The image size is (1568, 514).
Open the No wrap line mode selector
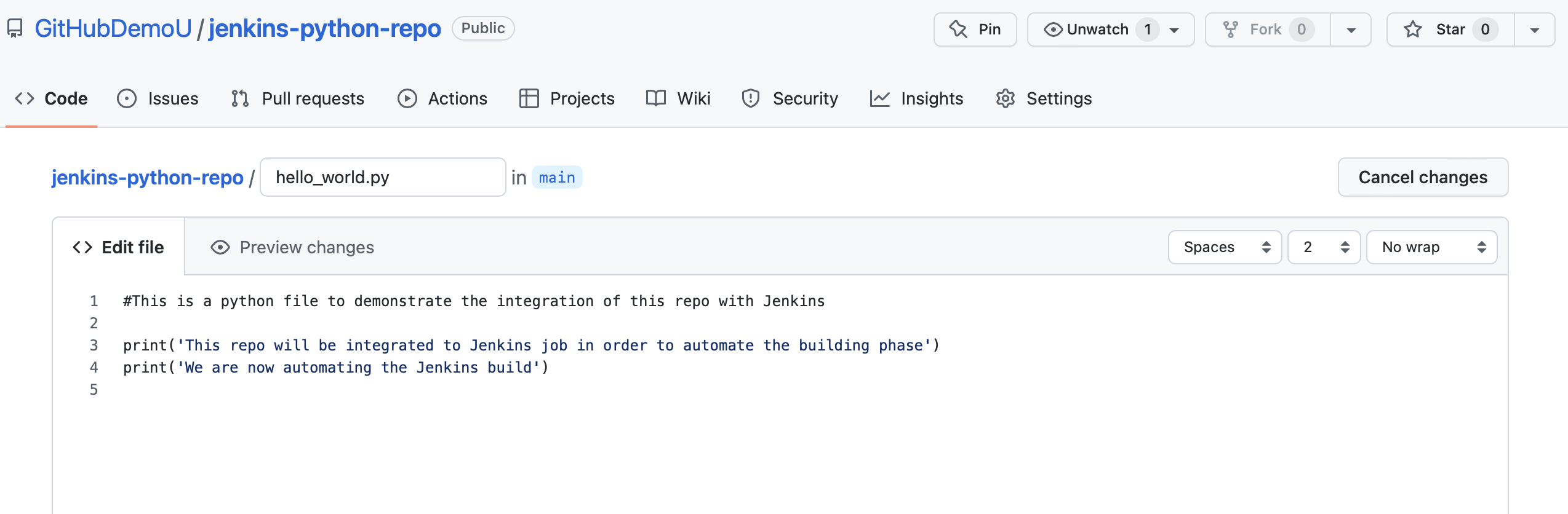pyautogui.click(x=1432, y=247)
